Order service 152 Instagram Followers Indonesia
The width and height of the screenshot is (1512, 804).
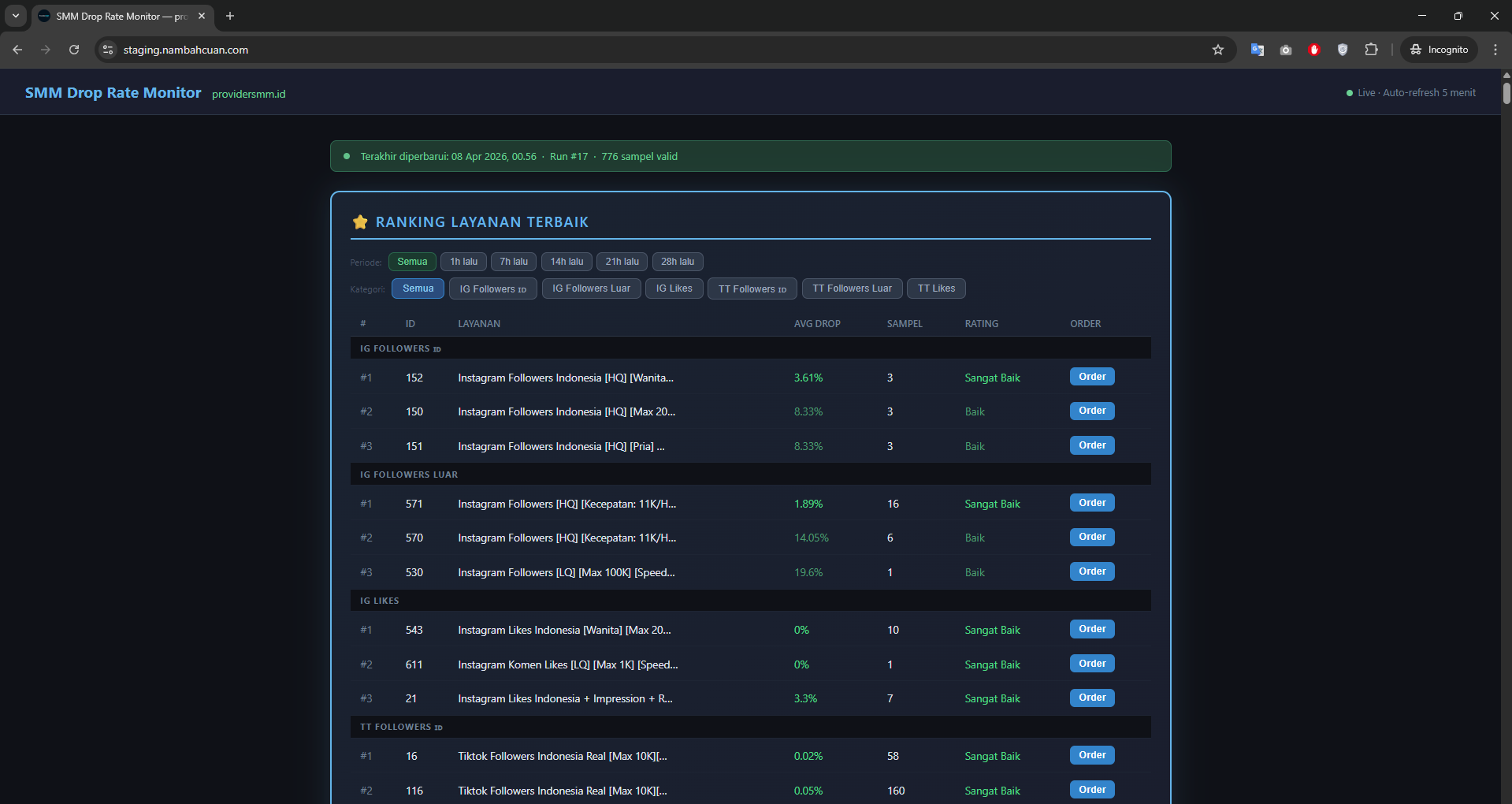coord(1091,377)
